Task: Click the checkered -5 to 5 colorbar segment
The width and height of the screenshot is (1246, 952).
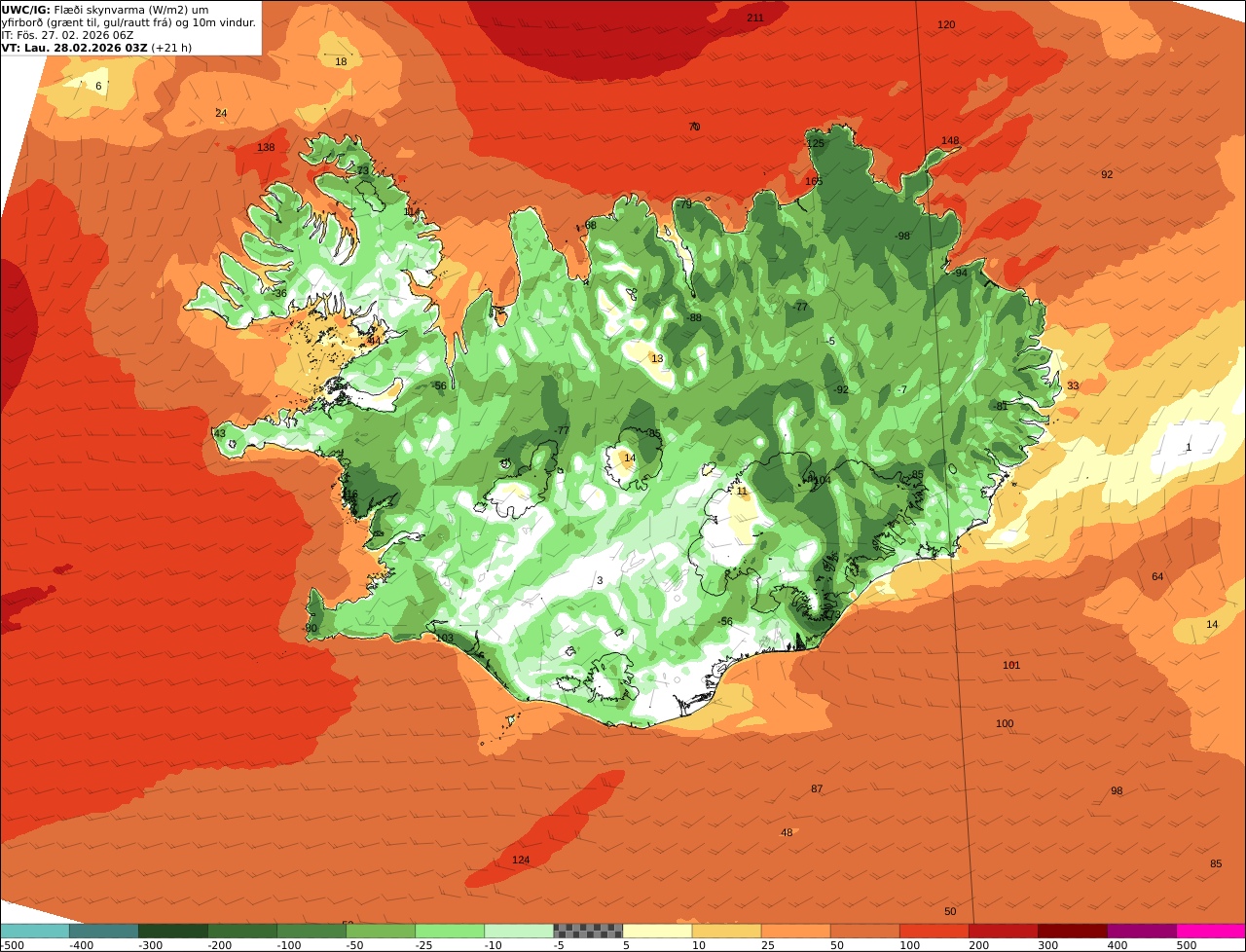Action: [588, 931]
